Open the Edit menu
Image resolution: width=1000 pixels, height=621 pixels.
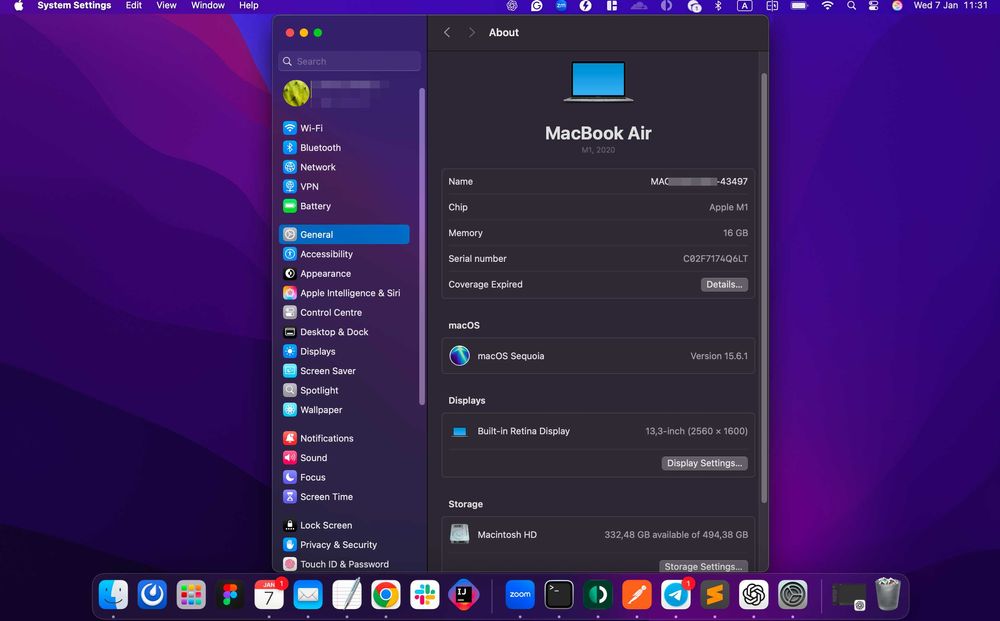(x=134, y=6)
